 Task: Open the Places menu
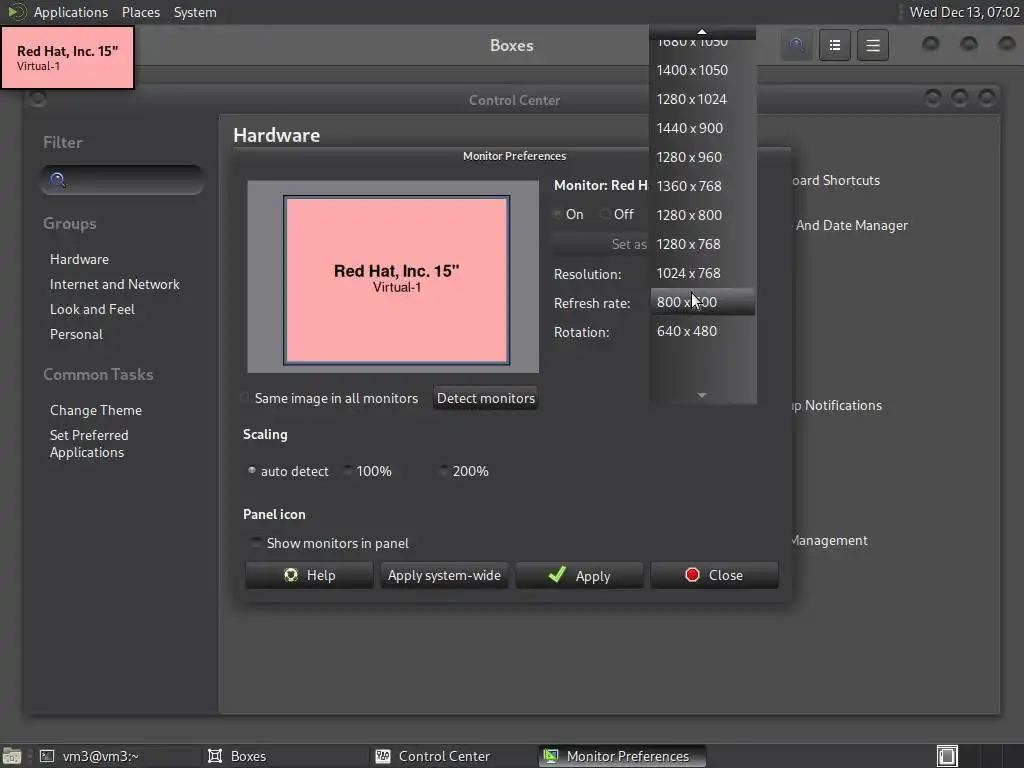tap(141, 12)
